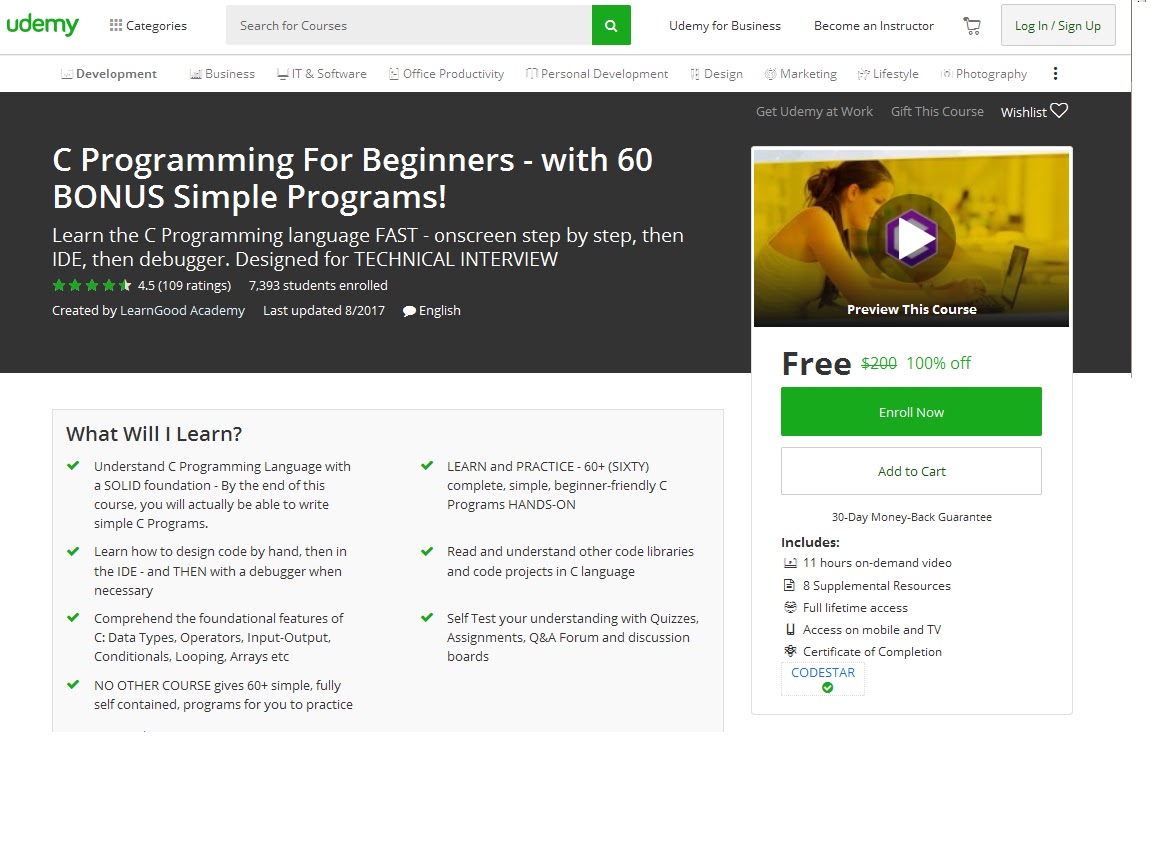Open LearnGood Academy instructor link

click(x=182, y=310)
